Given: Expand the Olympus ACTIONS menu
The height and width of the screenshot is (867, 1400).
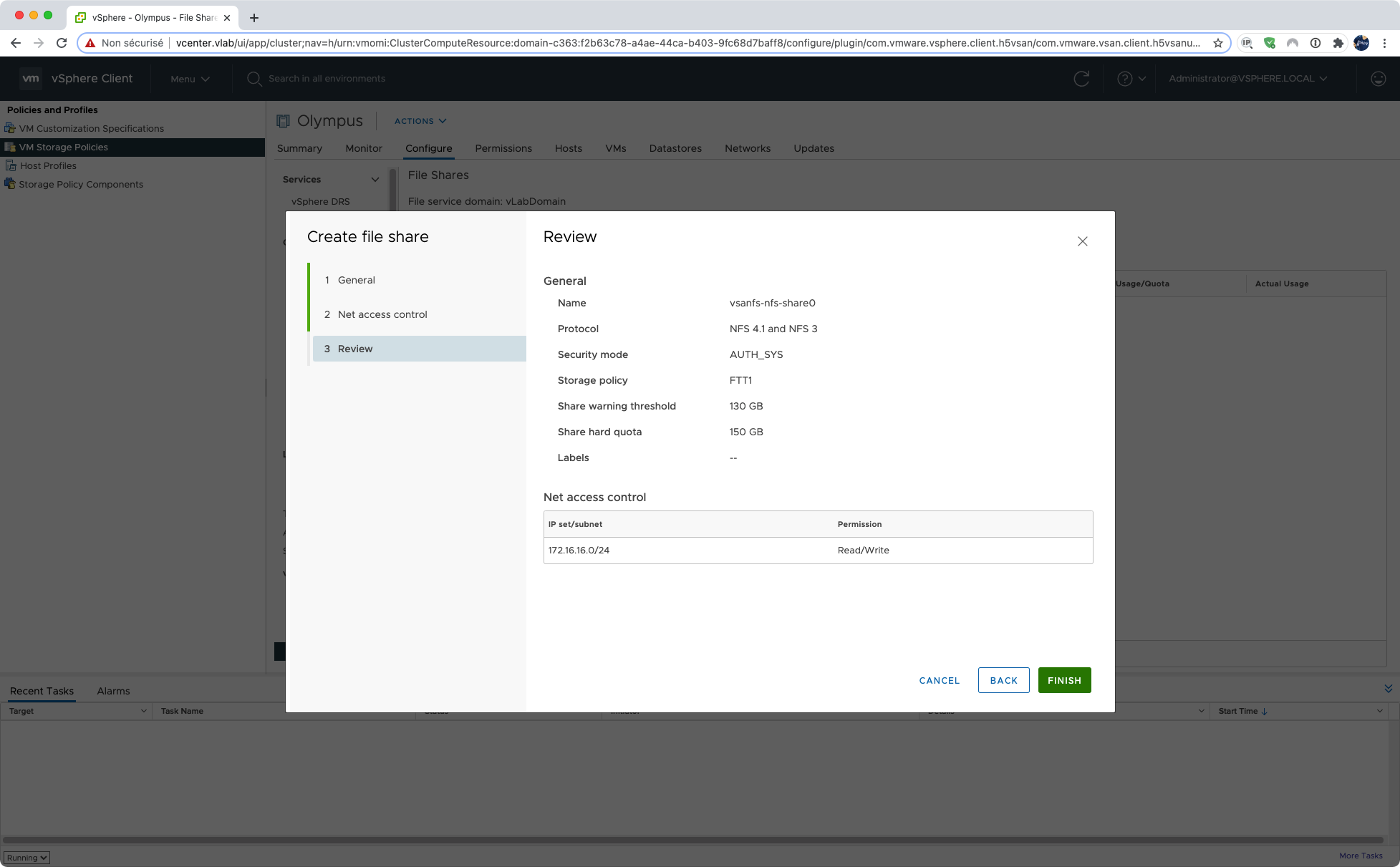Looking at the screenshot, I should click(x=420, y=121).
